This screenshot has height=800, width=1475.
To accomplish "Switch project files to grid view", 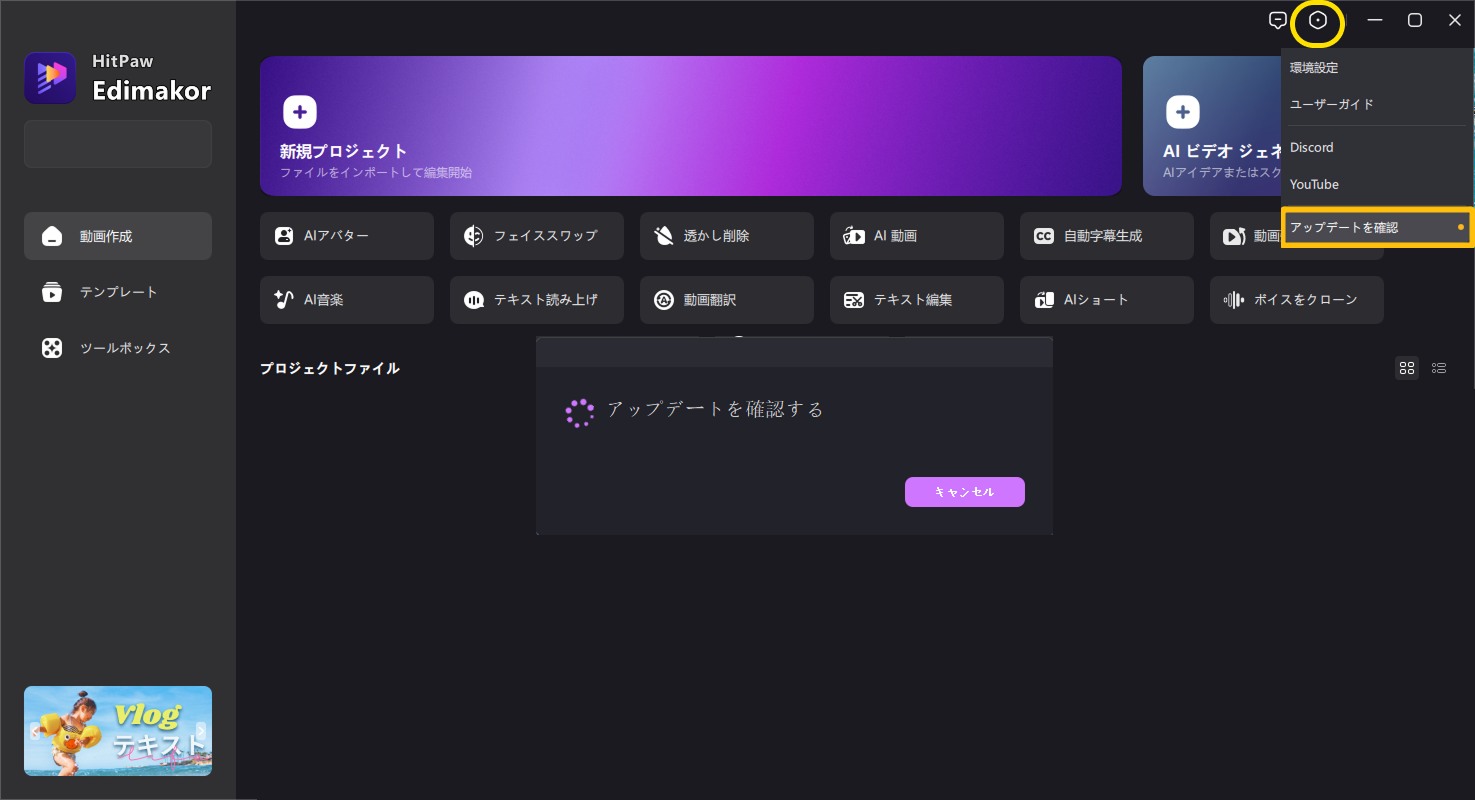I will coord(1406,367).
